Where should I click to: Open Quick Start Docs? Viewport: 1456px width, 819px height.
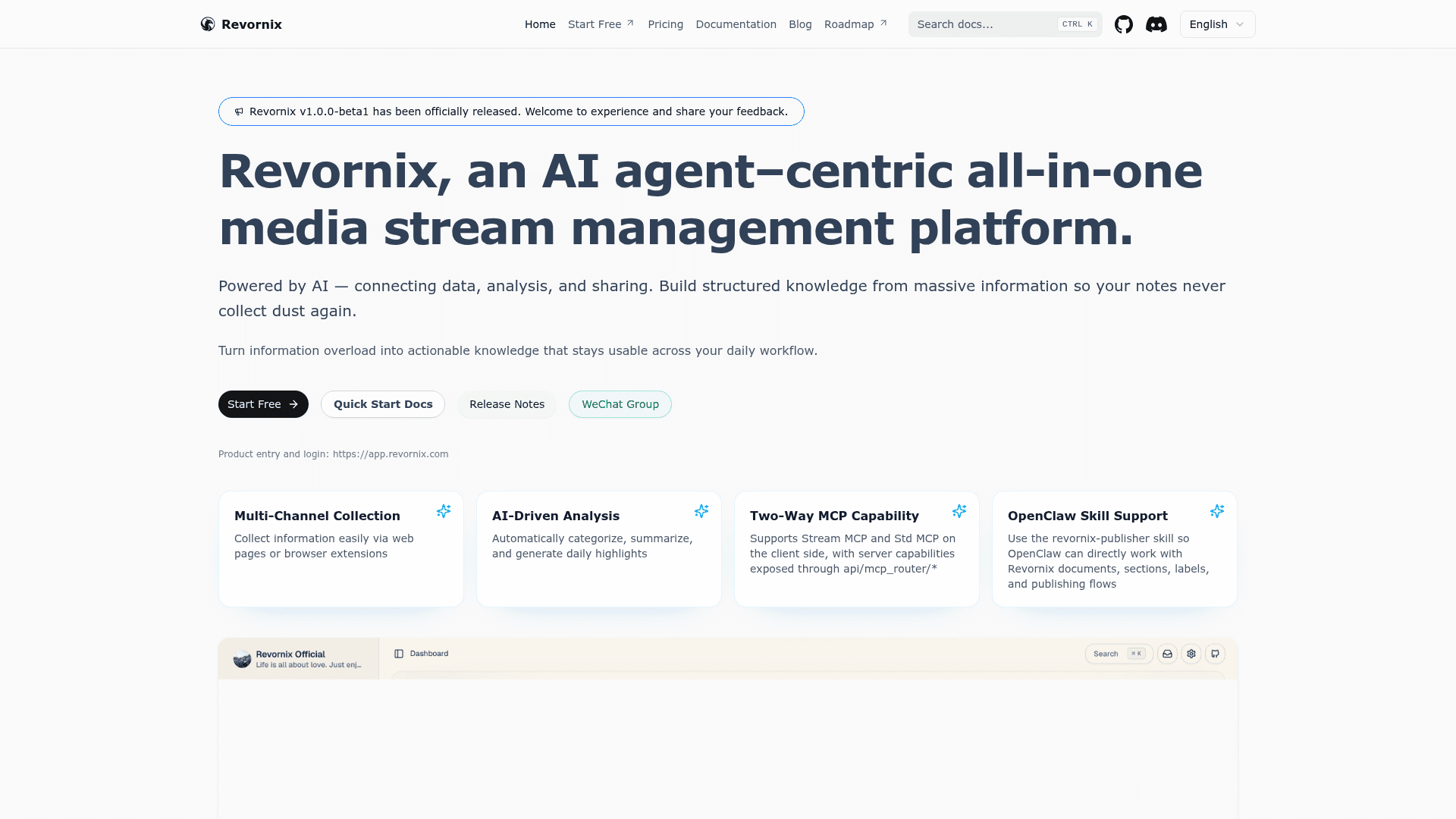point(383,404)
